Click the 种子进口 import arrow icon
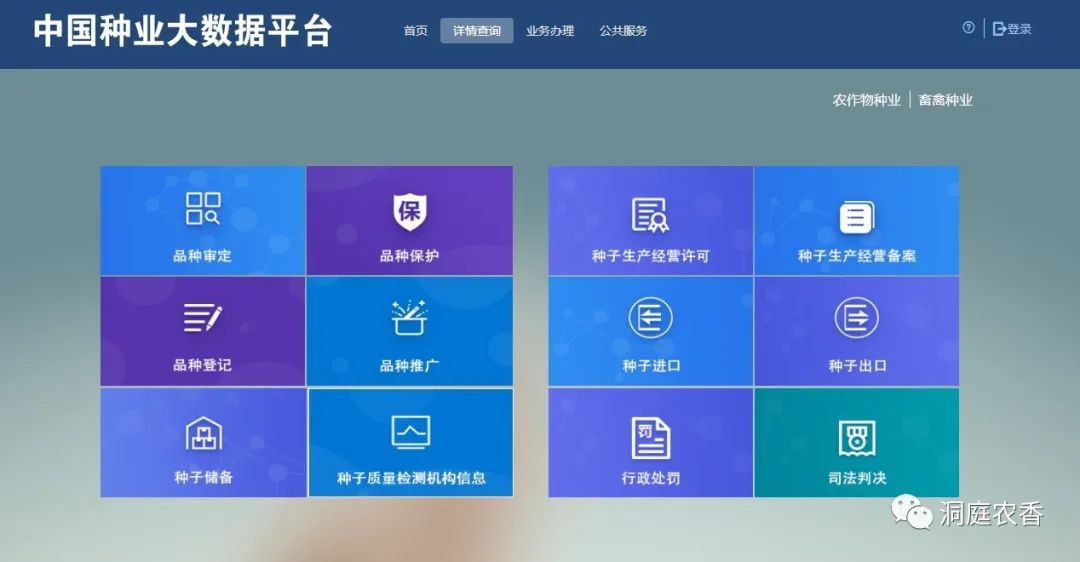The height and width of the screenshot is (562, 1080). point(650,318)
